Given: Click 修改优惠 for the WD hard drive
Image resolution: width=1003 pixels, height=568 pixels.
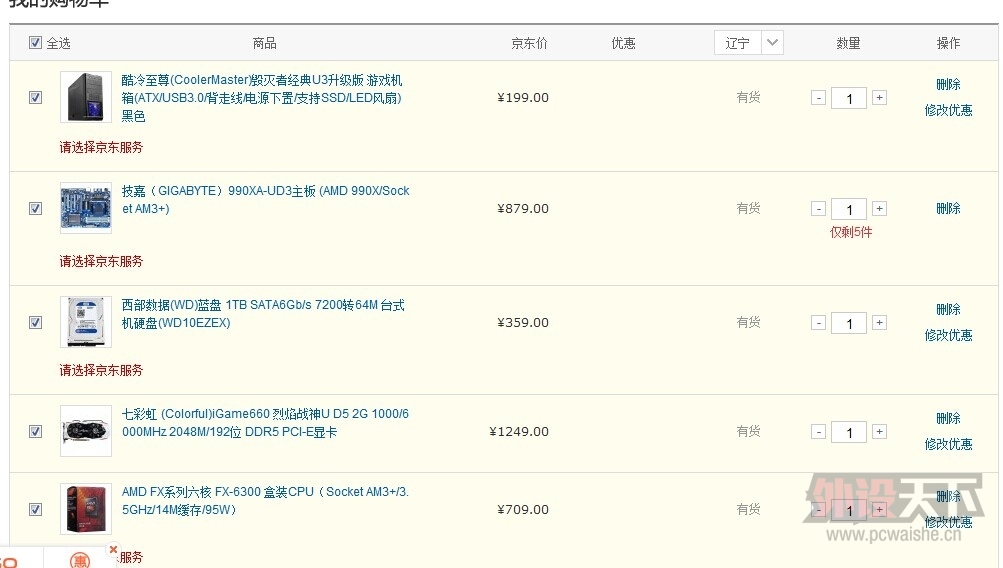Looking at the screenshot, I should [x=948, y=335].
